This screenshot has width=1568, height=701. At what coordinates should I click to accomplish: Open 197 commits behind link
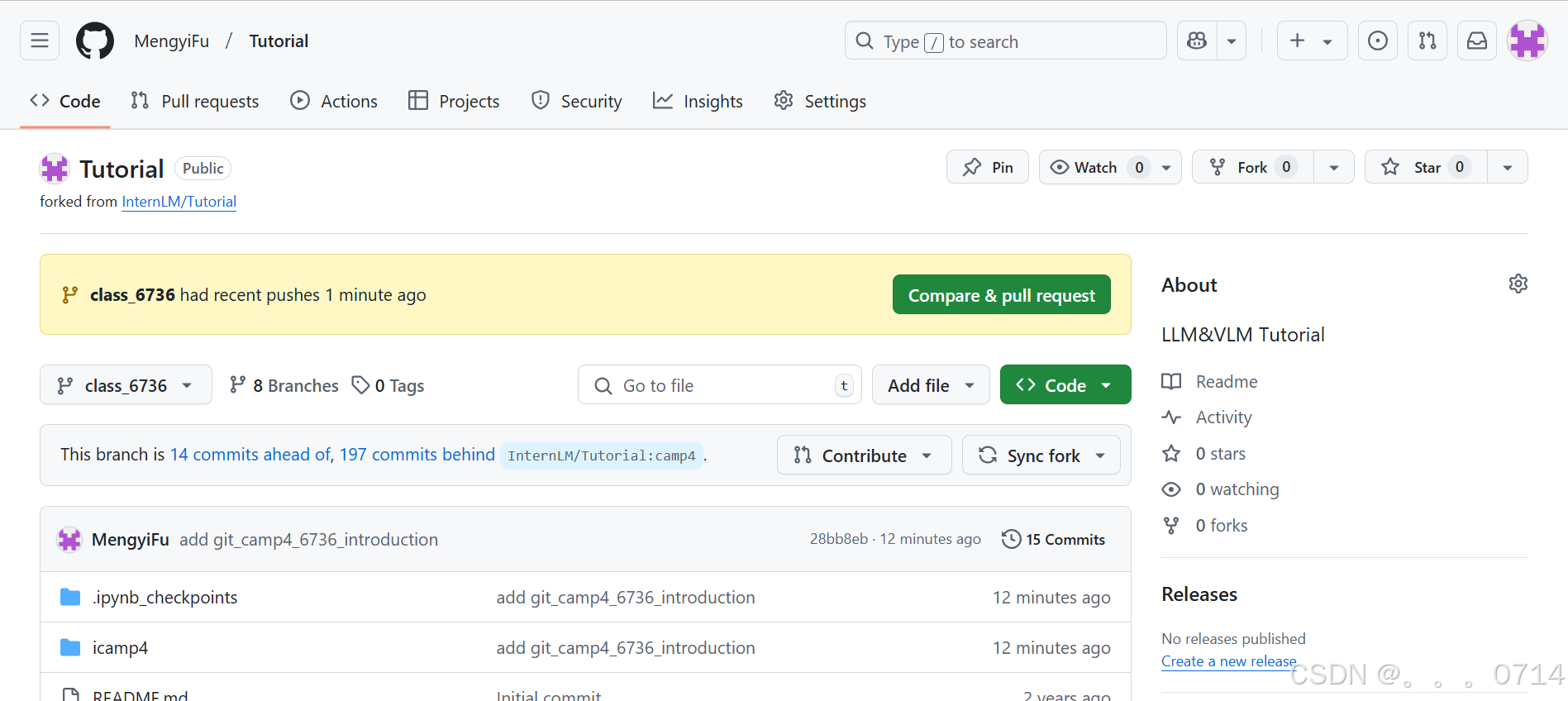pyautogui.click(x=417, y=455)
